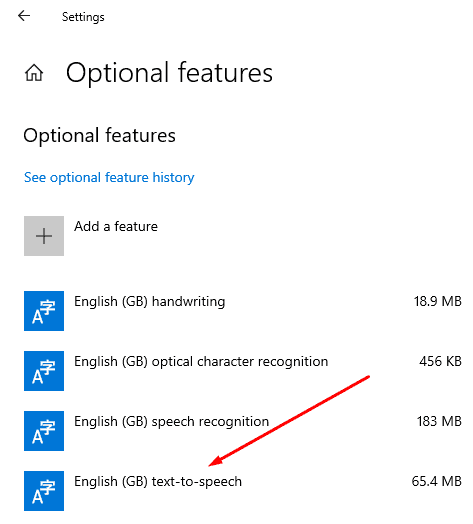
Task: Select English (GB) optical character recognition
Action: coord(201,362)
